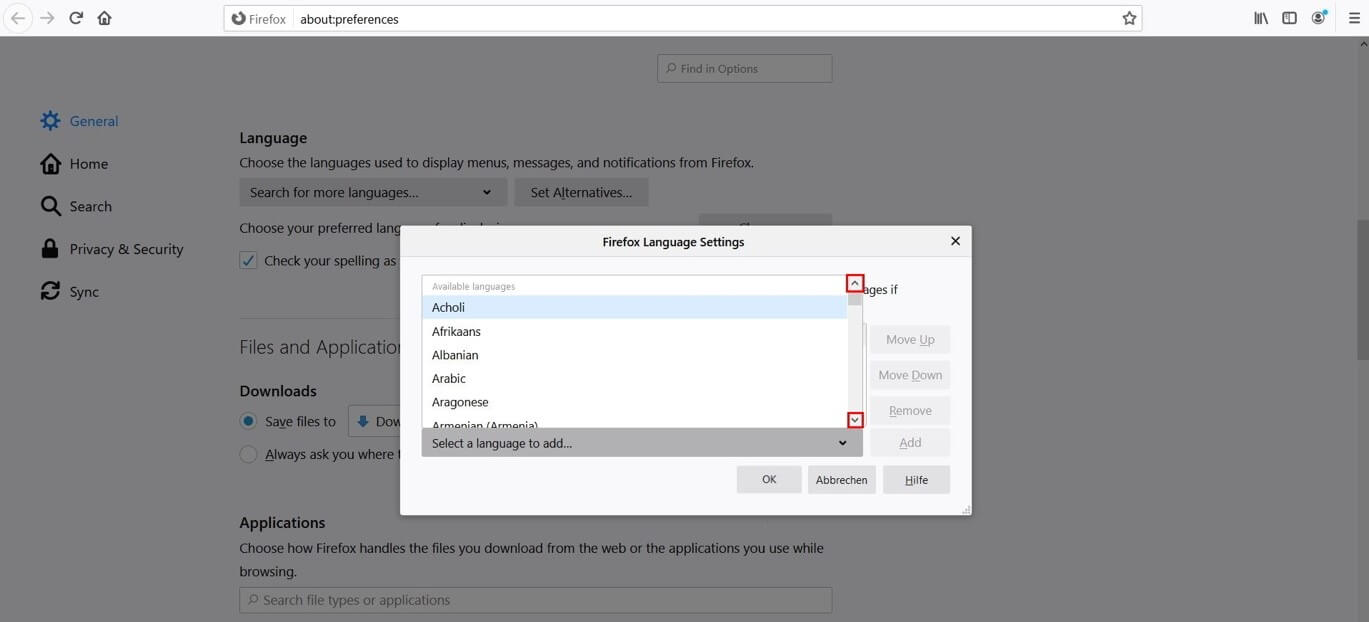Open the Firefox account icon

coord(1319,18)
